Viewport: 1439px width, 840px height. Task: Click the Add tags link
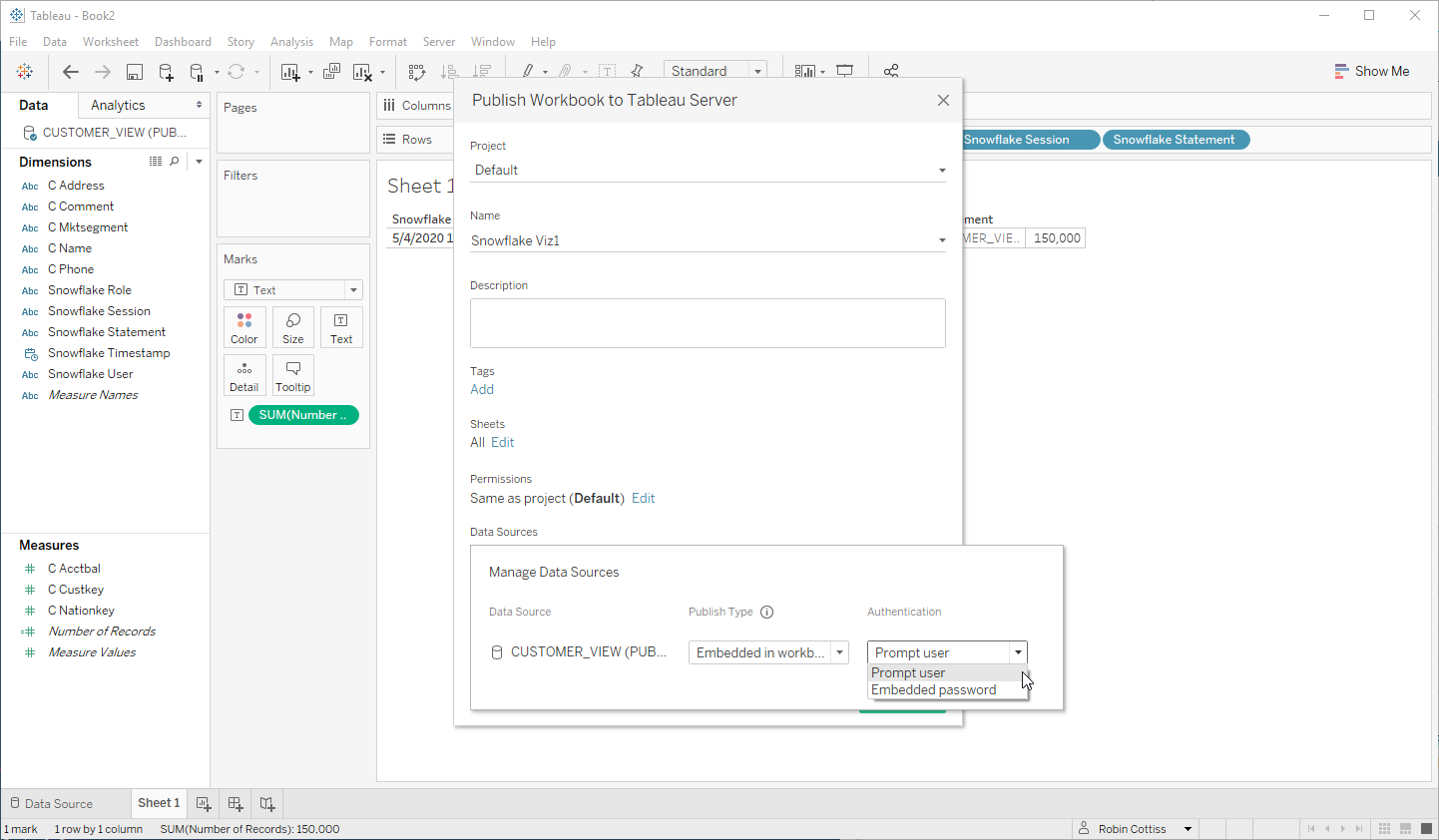pos(482,389)
